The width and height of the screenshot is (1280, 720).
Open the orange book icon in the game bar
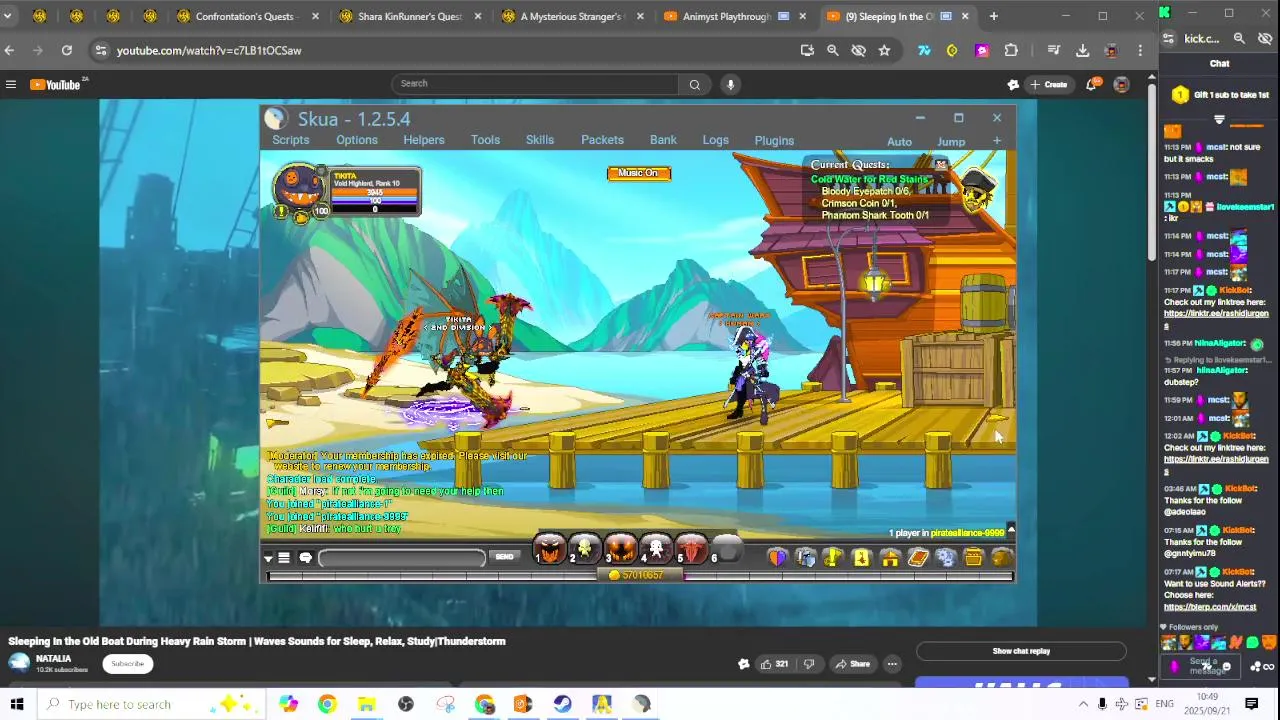point(918,557)
